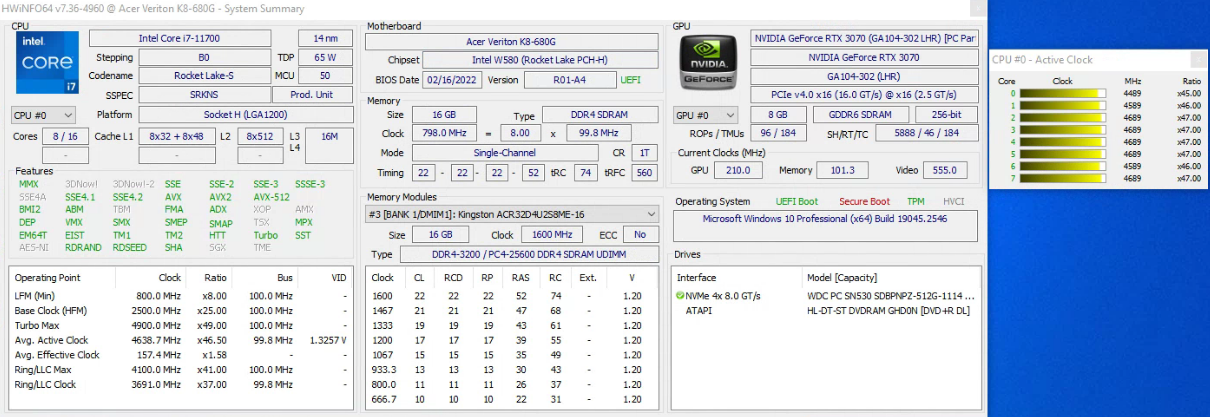Click the Core 7 clock bar
The height and width of the screenshot is (417, 1210).
(1064, 178)
